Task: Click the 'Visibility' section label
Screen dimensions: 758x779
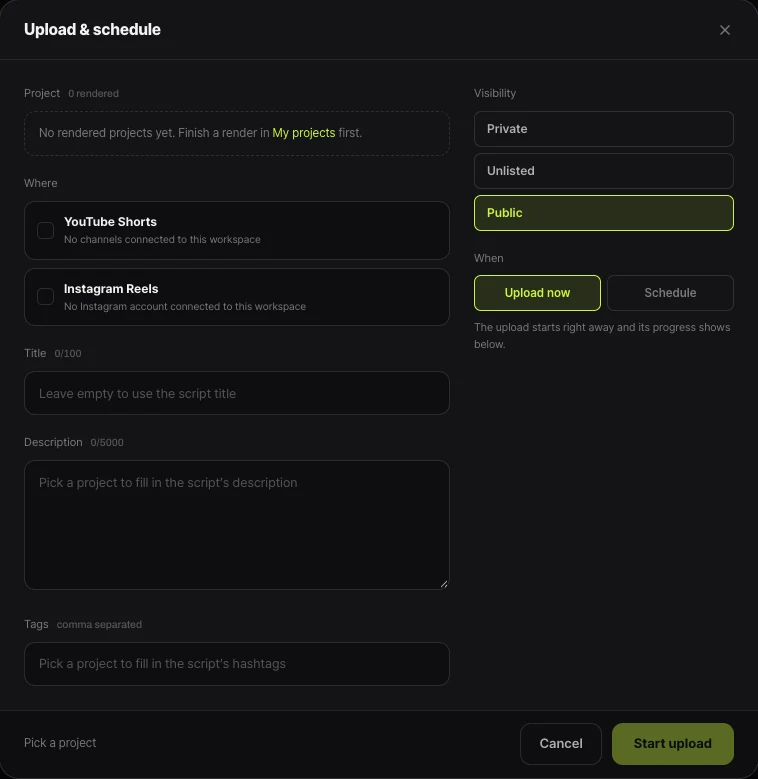Action: tap(495, 93)
